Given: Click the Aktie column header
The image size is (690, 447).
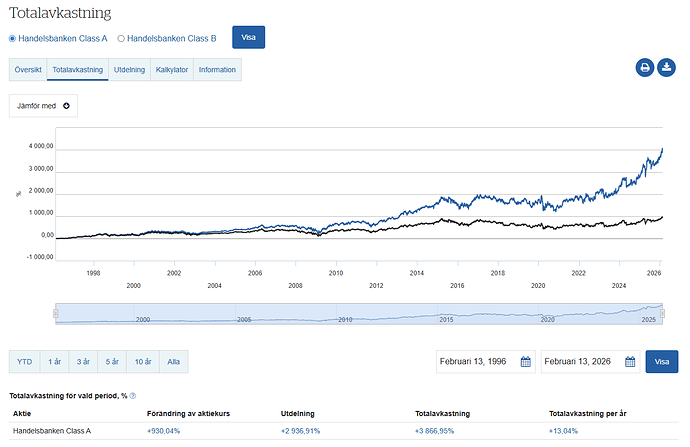Looking at the screenshot, I should 22,414.
